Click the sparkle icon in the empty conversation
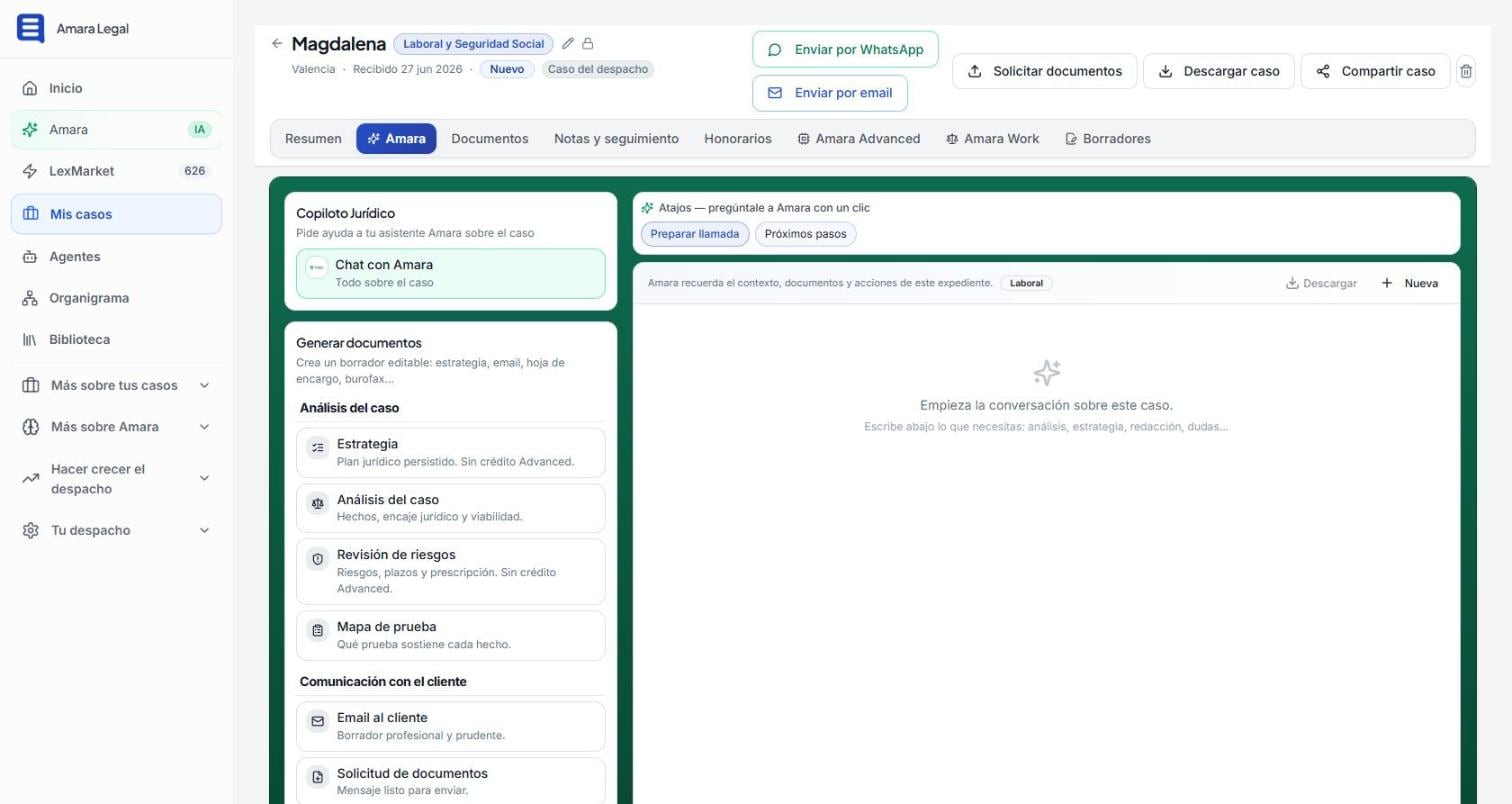Viewport: 1512px width, 804px height. [1046, 373]
